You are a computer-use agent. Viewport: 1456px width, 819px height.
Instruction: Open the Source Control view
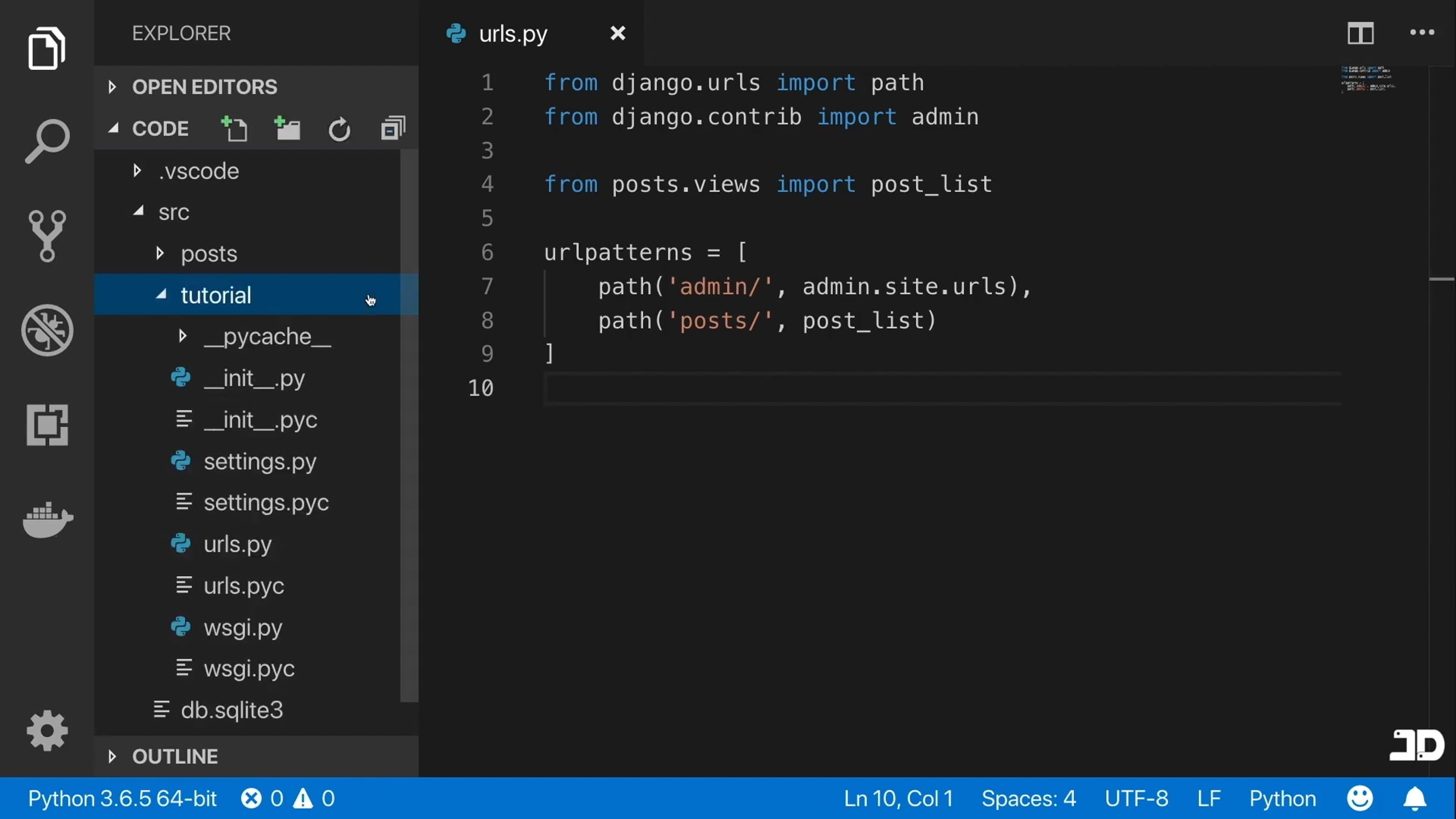click(x=47, y=235)
